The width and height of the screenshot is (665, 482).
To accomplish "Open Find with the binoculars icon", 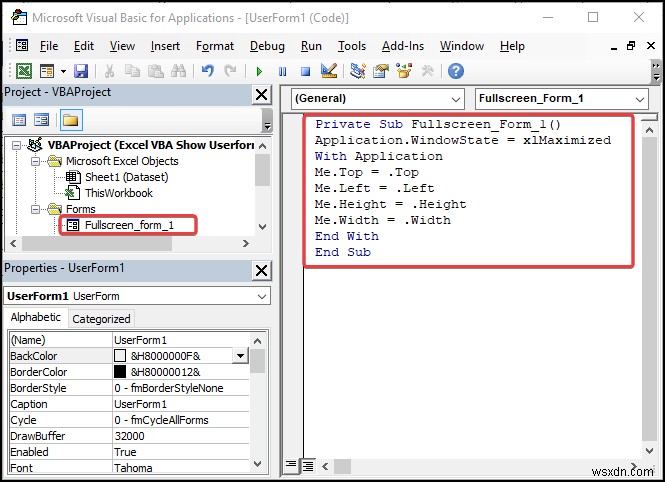I will [179, 71].
